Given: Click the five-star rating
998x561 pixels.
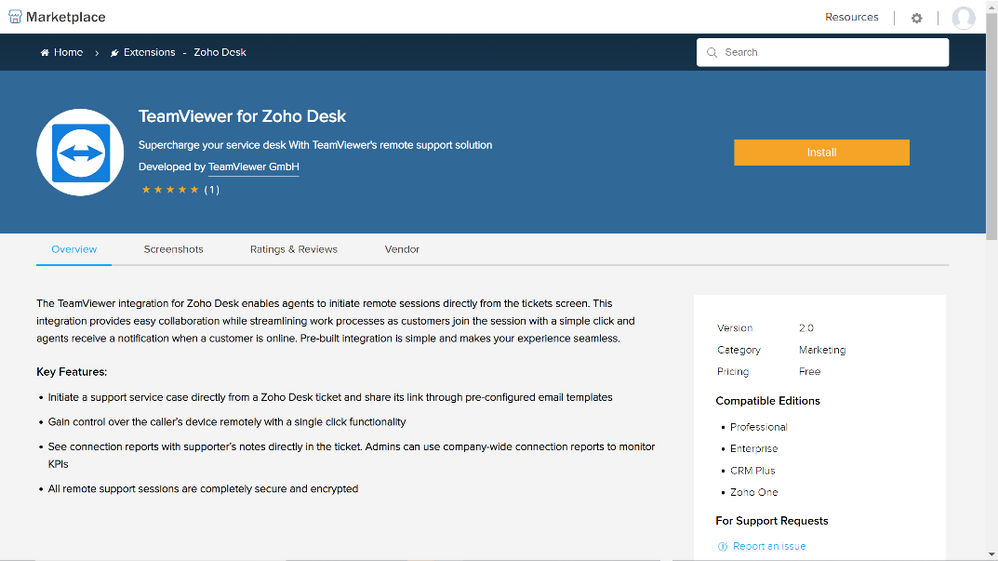Looking at the screenshot, I should coord(169,189).
